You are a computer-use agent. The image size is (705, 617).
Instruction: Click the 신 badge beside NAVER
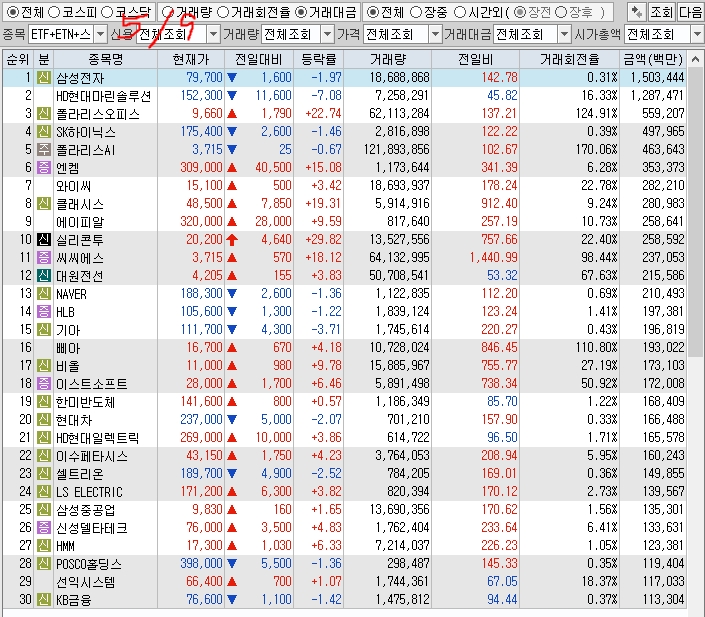tap(44, 293)
